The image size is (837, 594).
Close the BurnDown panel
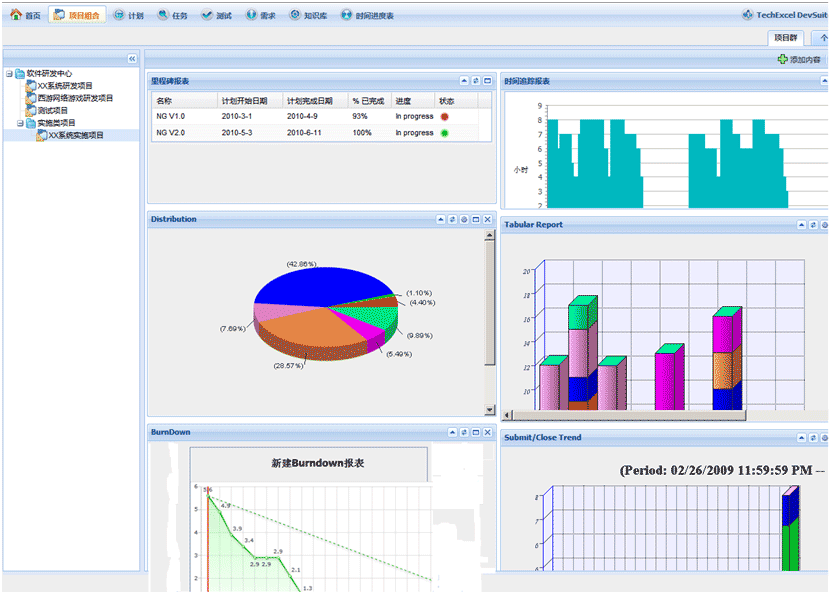tap(487, 432)
